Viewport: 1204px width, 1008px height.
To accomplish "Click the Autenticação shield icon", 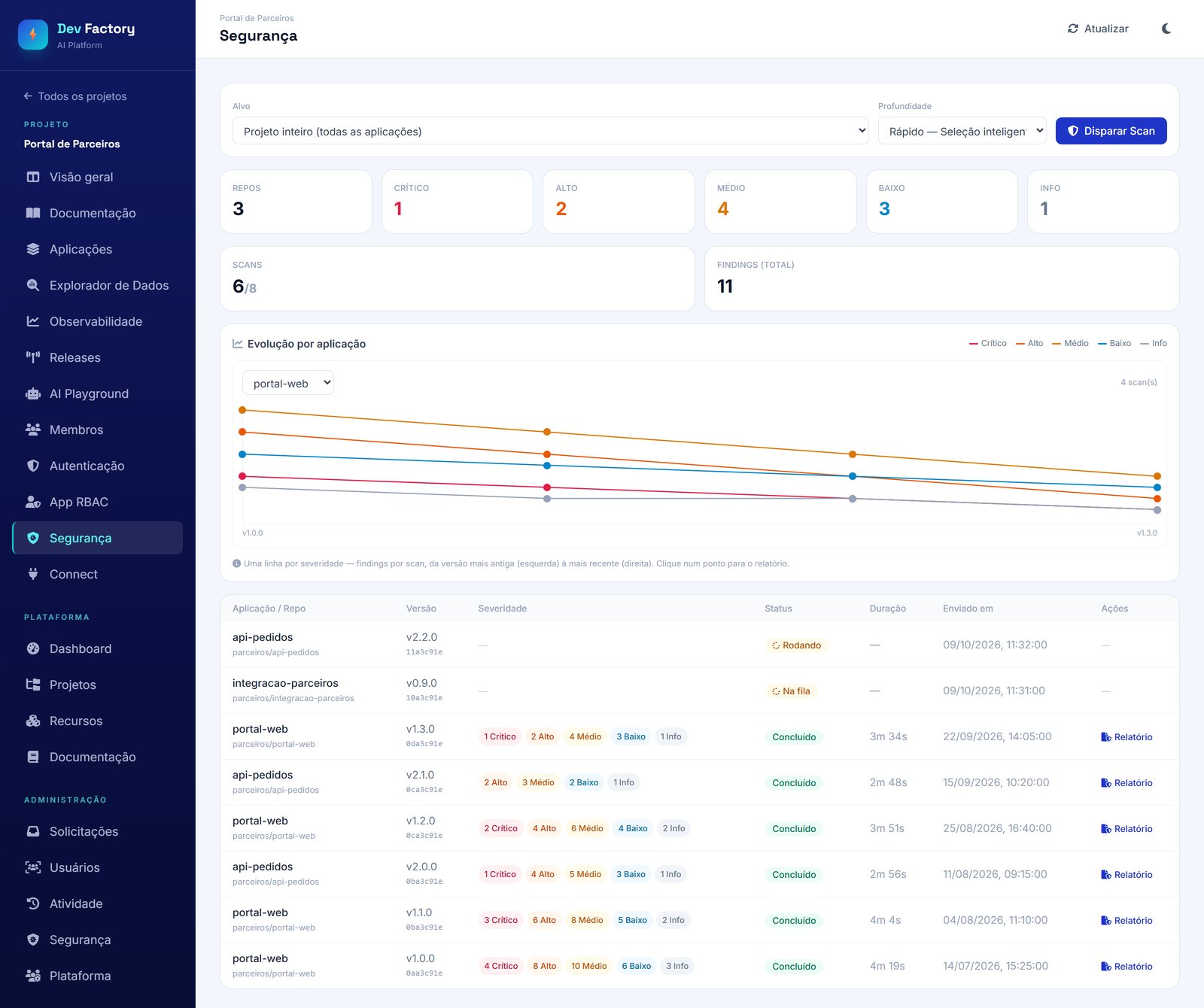I will (x=33, y=466).
